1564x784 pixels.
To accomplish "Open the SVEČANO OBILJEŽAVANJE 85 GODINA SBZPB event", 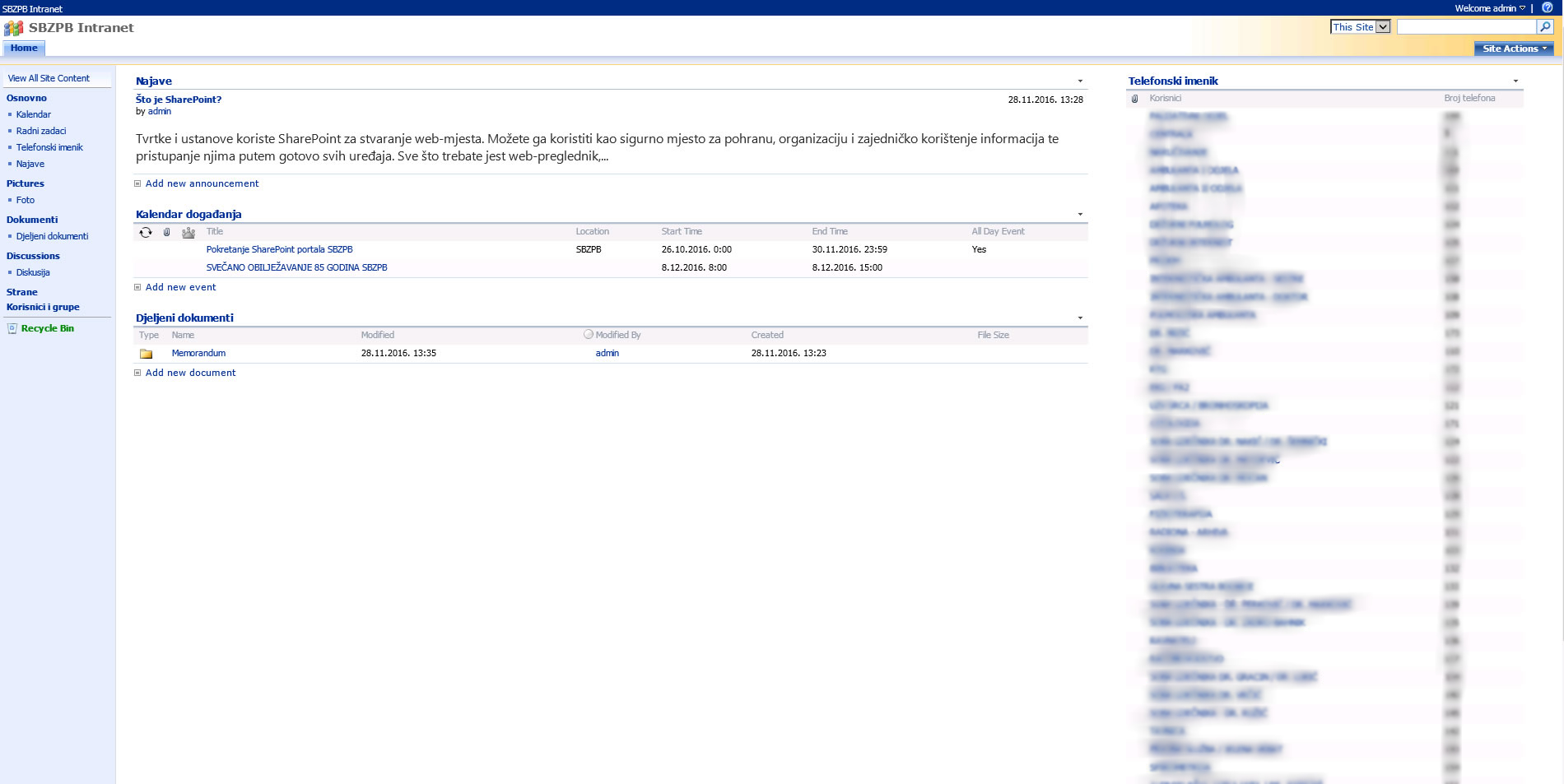I will point(296,267).
